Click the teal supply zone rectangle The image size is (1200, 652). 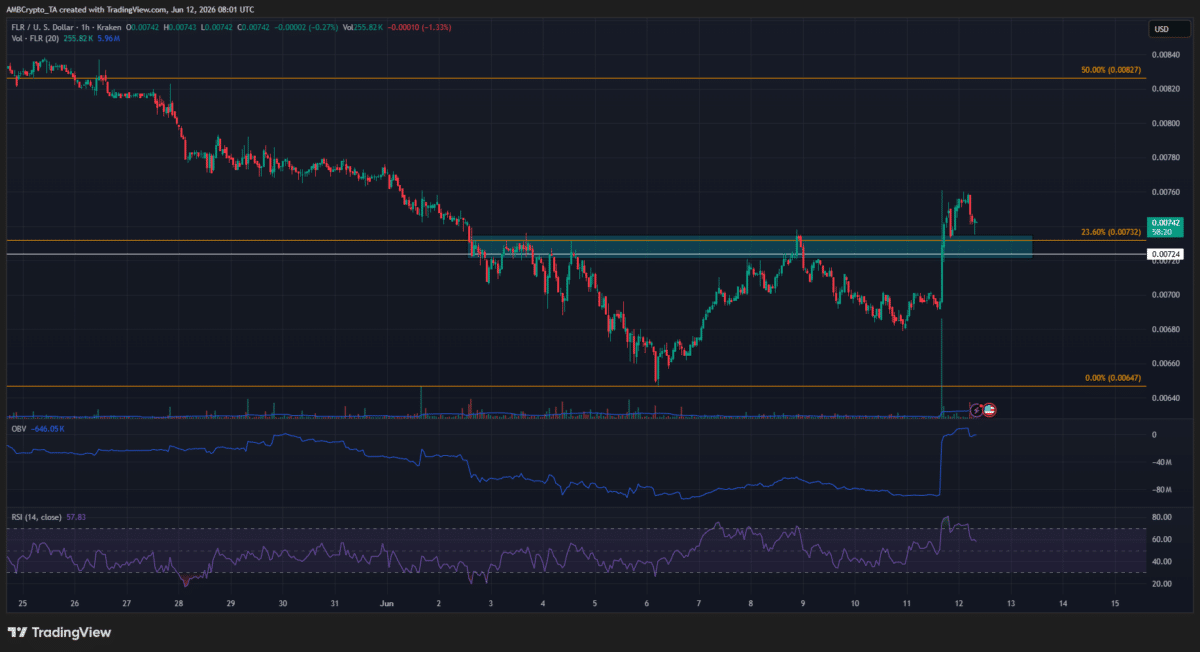coord(750,246)
